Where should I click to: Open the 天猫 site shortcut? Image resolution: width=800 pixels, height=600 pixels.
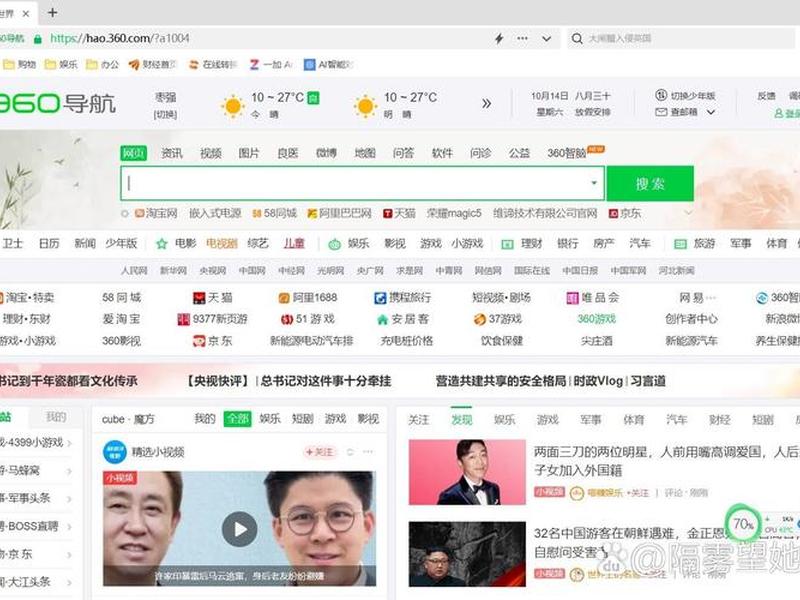(x=213, y=297)
